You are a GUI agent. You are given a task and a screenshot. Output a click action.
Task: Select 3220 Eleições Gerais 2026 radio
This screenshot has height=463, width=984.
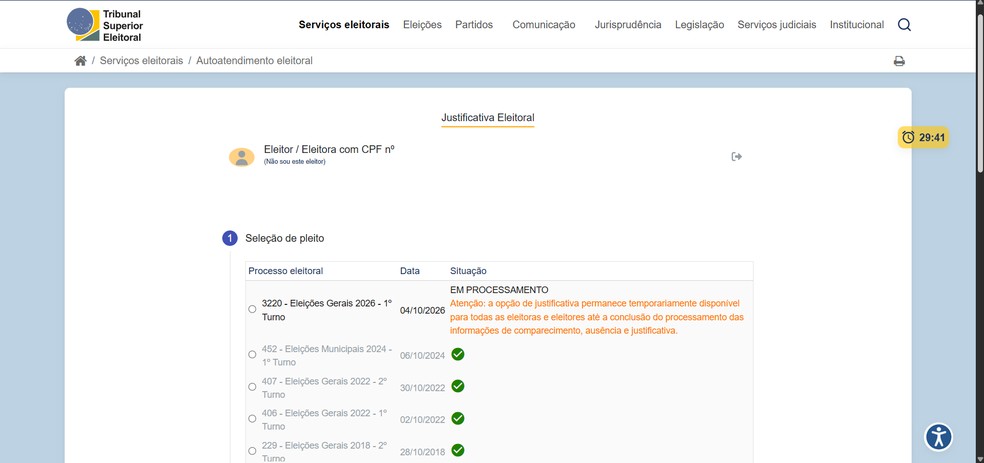(252, 309)
